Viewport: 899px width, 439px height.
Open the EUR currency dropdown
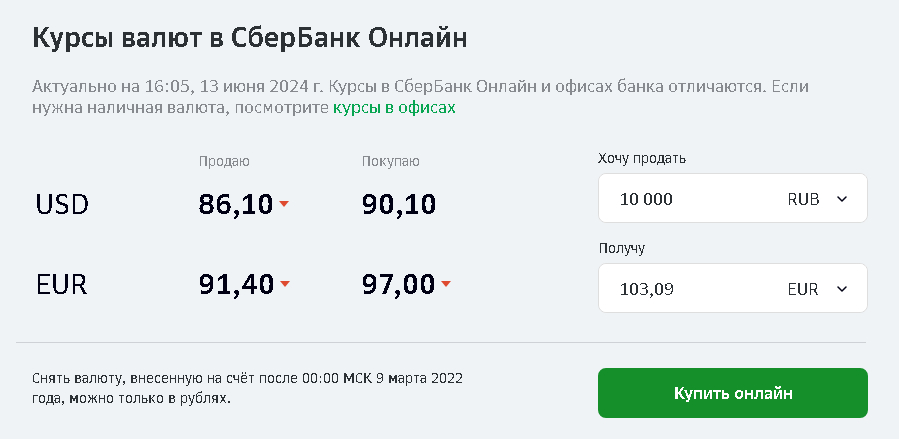(817, 289)
